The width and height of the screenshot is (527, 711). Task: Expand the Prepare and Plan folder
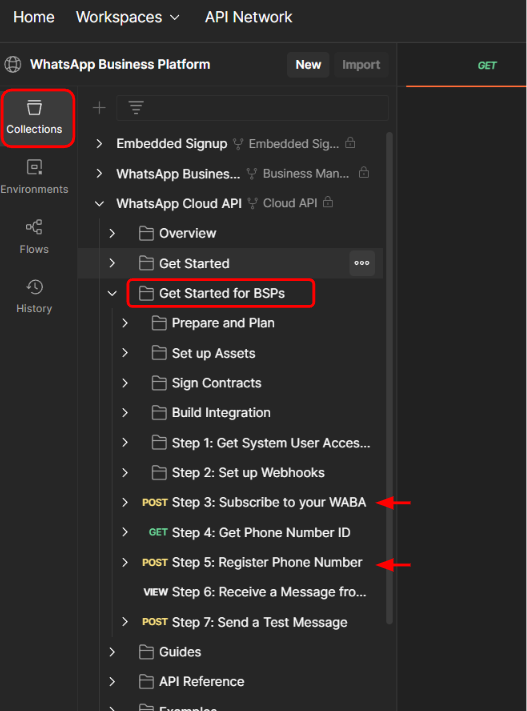(125, 323)
